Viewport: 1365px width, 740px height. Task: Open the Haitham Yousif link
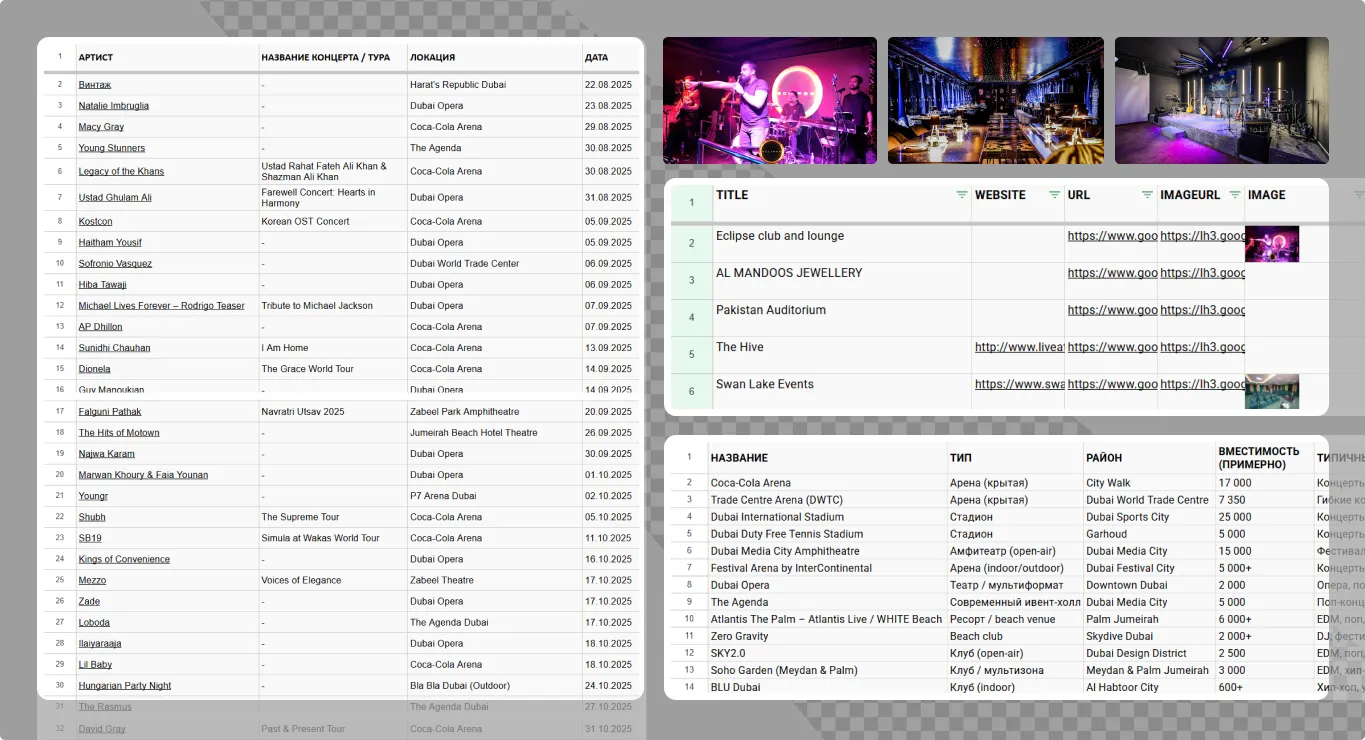pyautogui.click(x=110, y=242)
